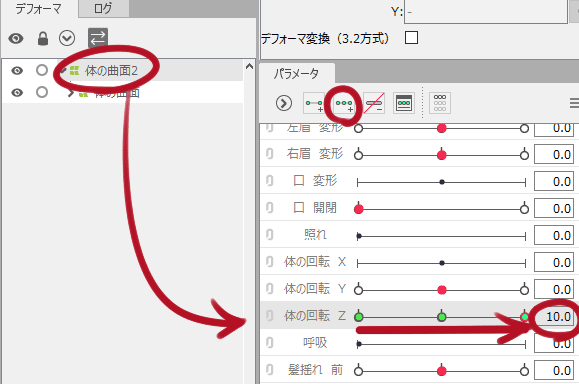The height and width of the screenshot is (384, 579).
Task: Click the link icon for 右眉 変形
Action: tap(270, 154)
